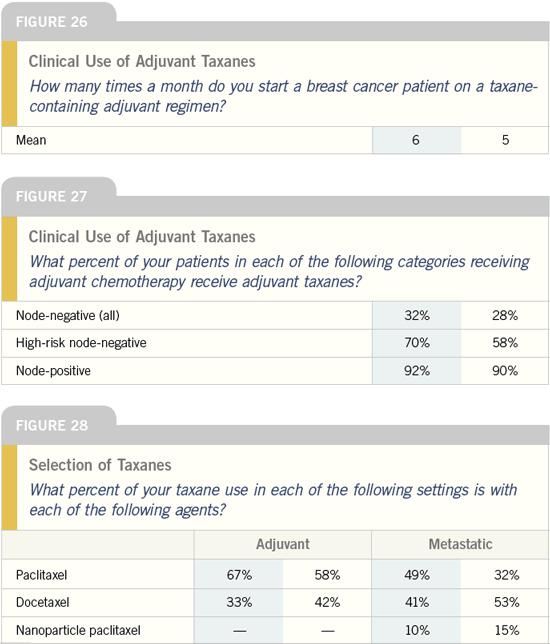Select the Mean row label
The height and width of the screenshot is (644, 550).
click(x=31, y=140)
